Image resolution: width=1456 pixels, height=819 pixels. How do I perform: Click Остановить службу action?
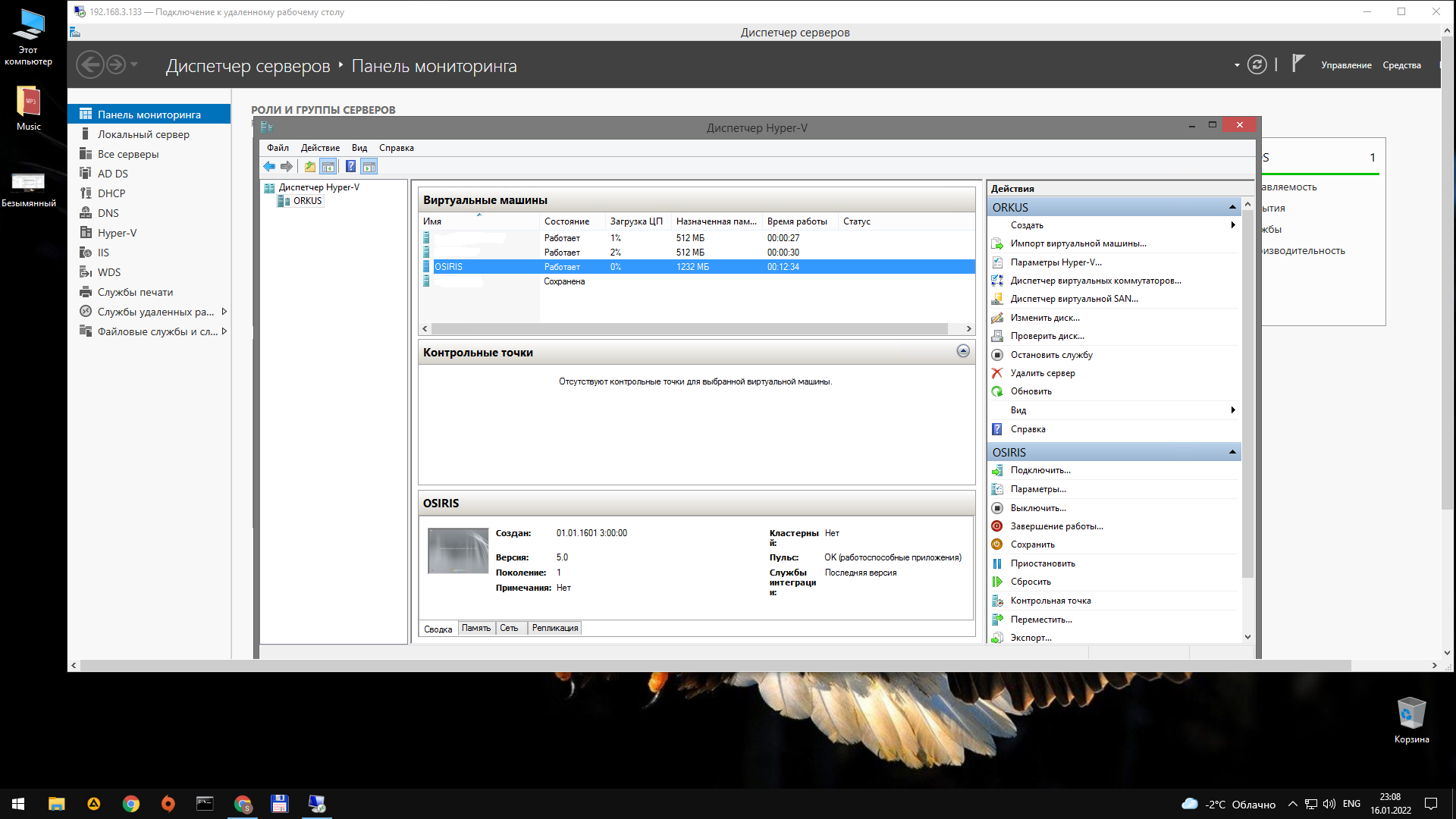point(1051,355)
